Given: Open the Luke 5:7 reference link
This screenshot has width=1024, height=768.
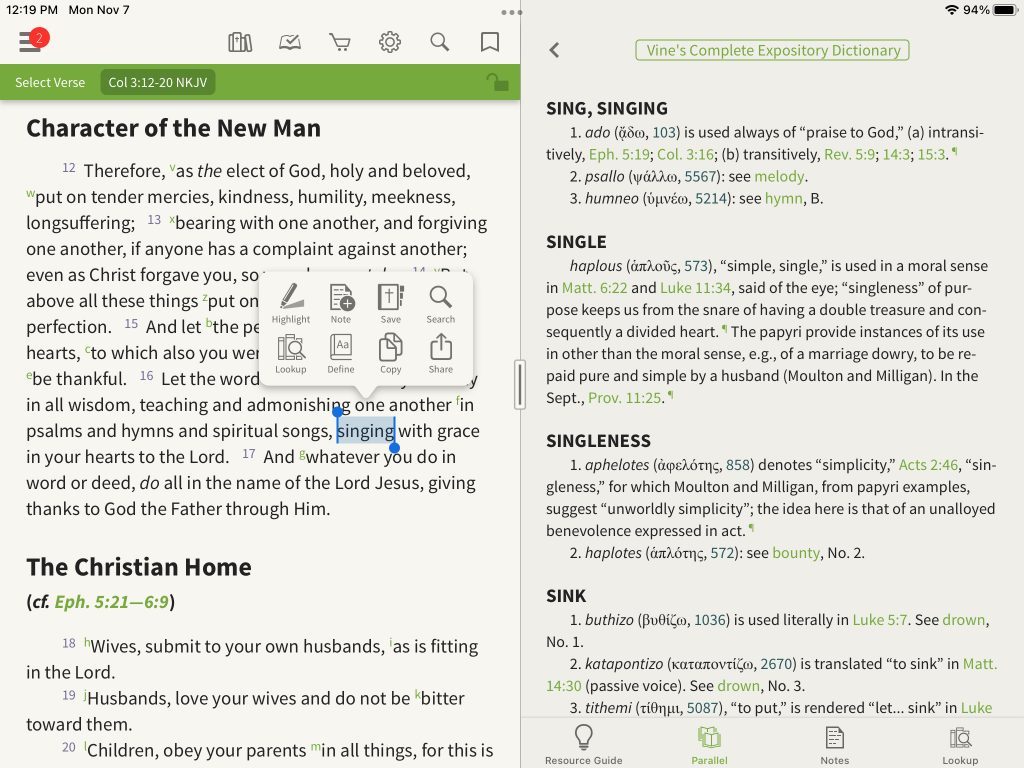Looking at the screenshot, I should (x=880, y=620).
